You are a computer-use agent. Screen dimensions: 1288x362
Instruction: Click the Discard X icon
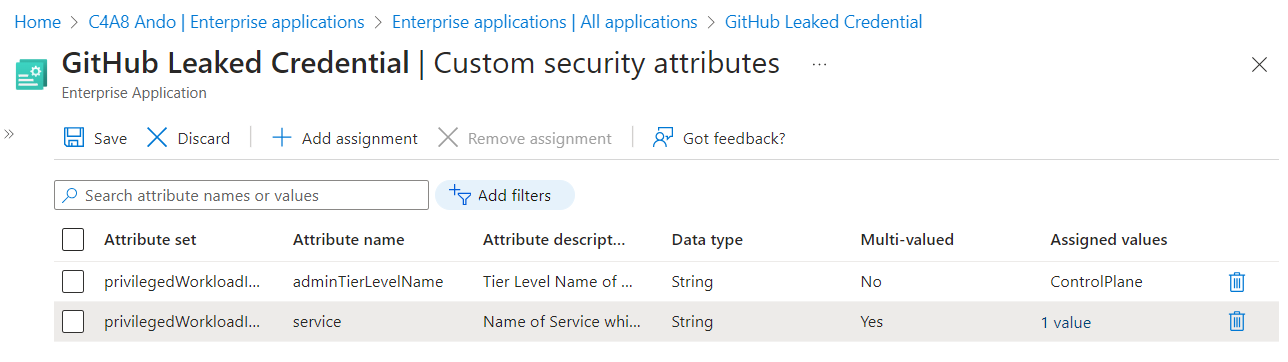pyautogui.click(x=157, y=138)
